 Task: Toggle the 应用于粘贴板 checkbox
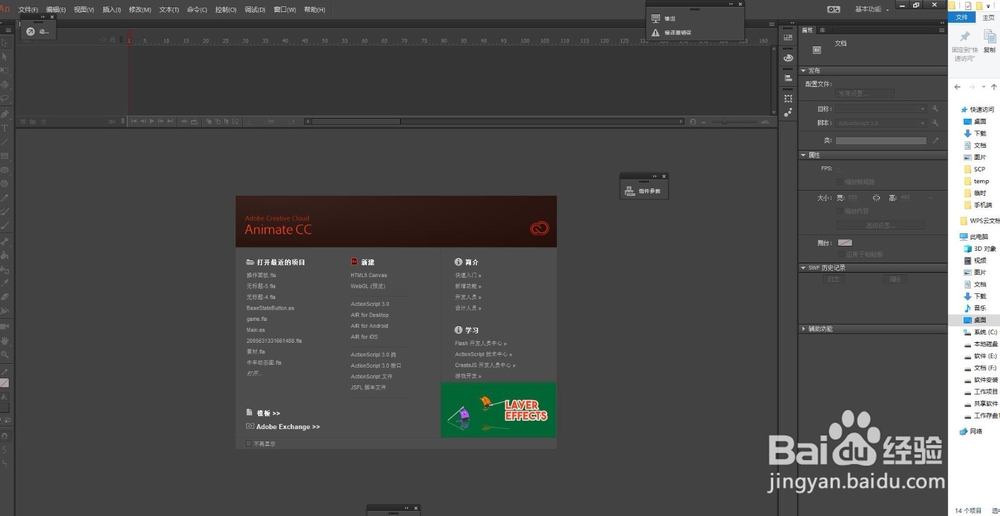(840, 254)
